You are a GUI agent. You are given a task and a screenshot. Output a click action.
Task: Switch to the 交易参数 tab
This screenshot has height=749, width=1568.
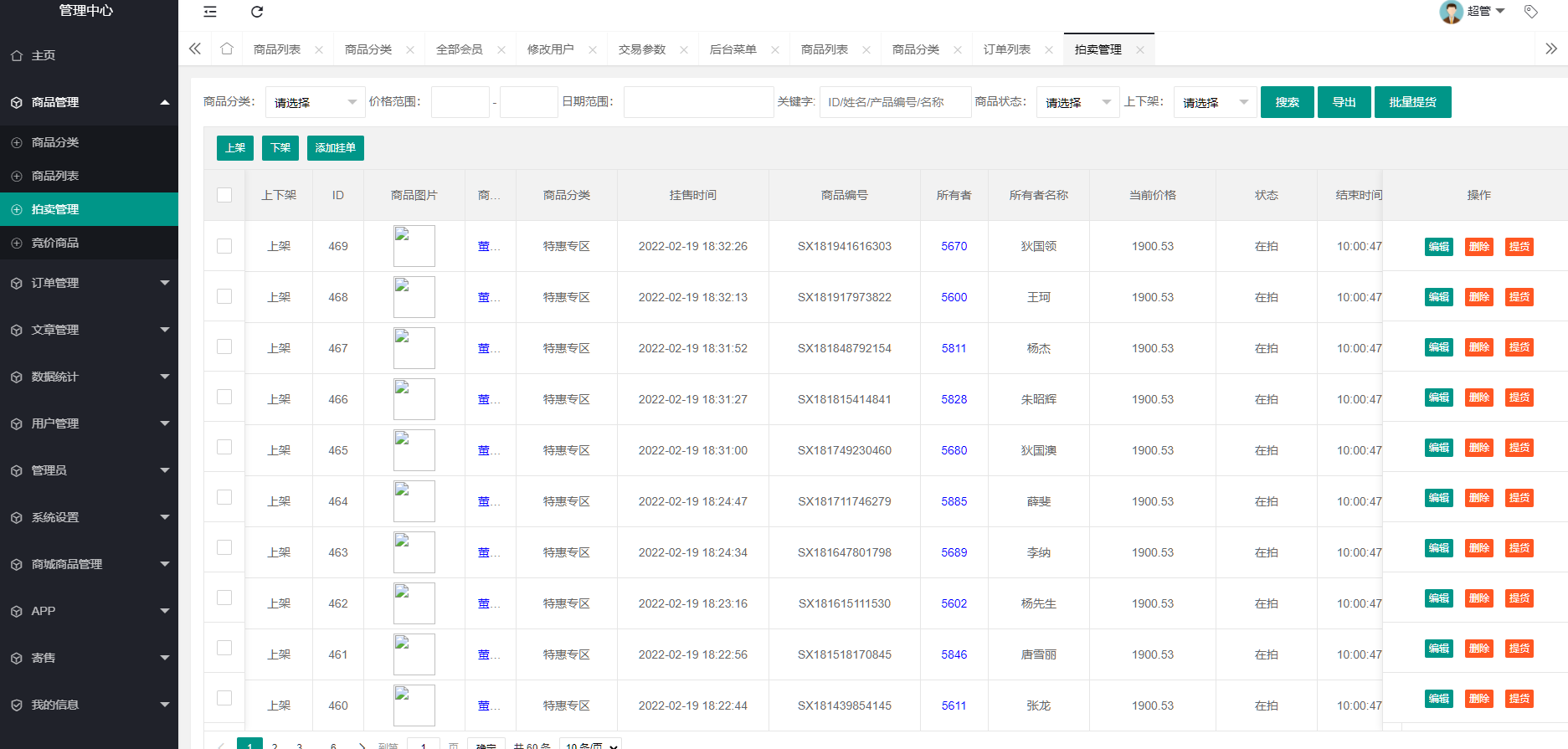641,49
